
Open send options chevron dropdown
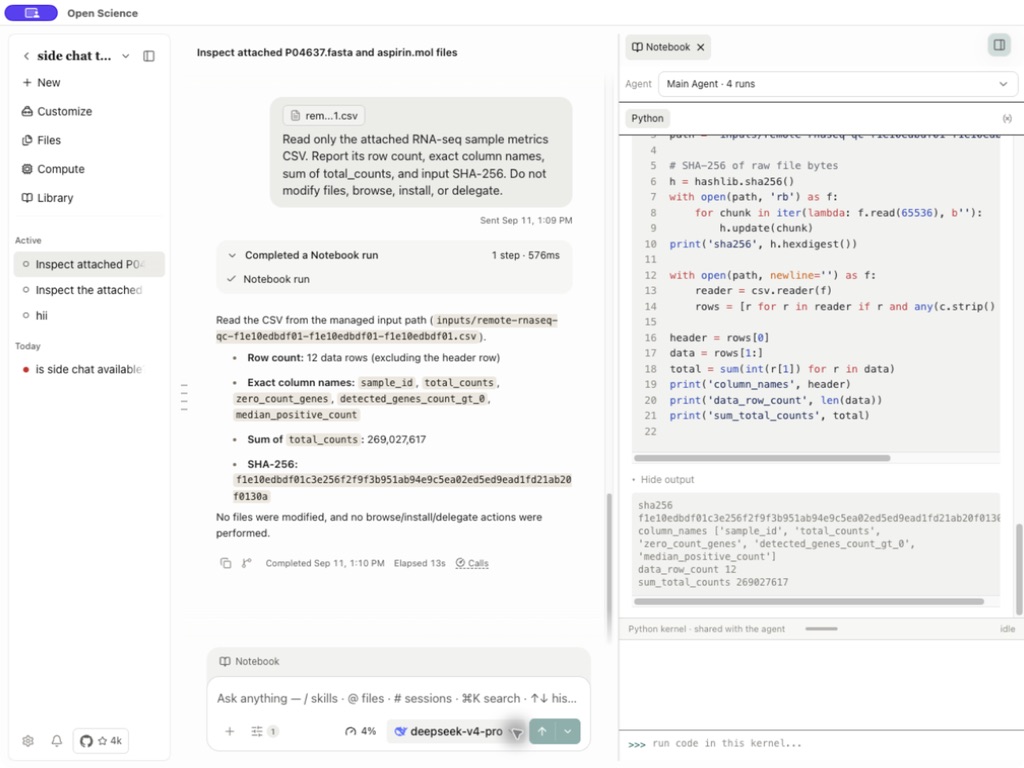(x=568, y=732)
